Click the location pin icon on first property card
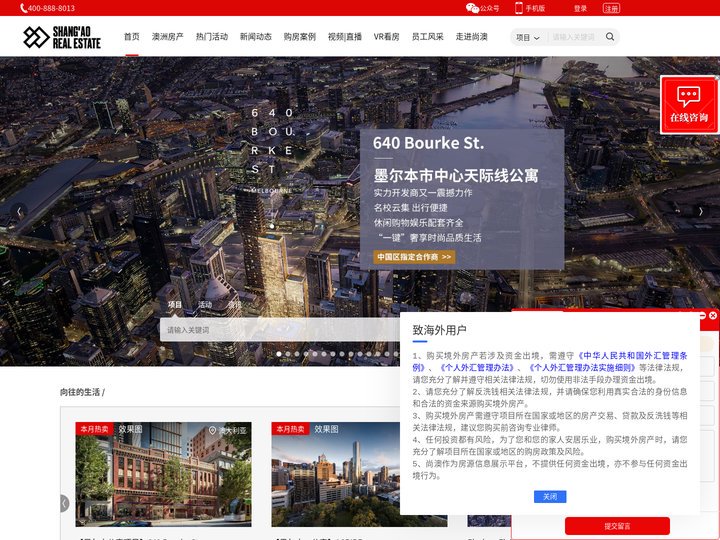The width and height of the screenshot is (720, 540). (x=212, y=430)
